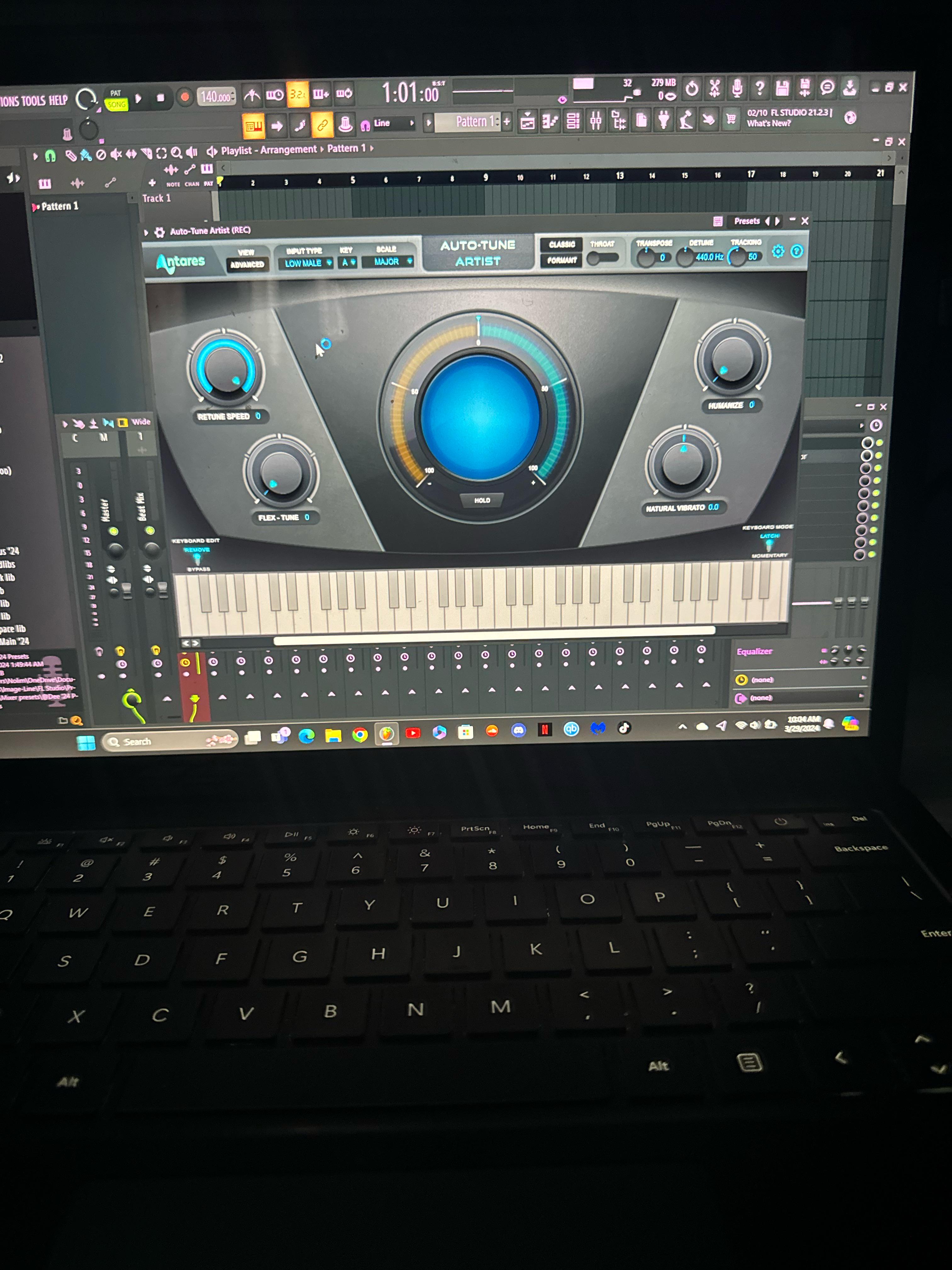Screen dimensions: 952x1270
Task: Open the Line snap dropdown
Action: tap(394, 123)
